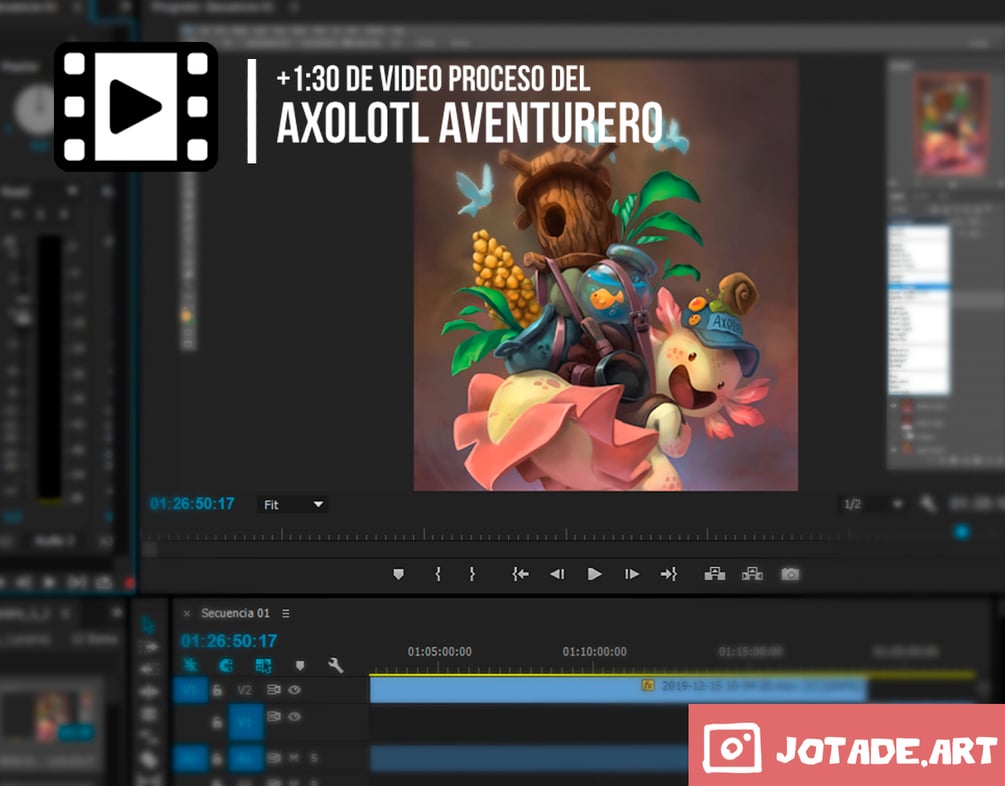Viewport: 1005px width, 786px height.
Task: Step back one frame
Action: pos(557,574)
